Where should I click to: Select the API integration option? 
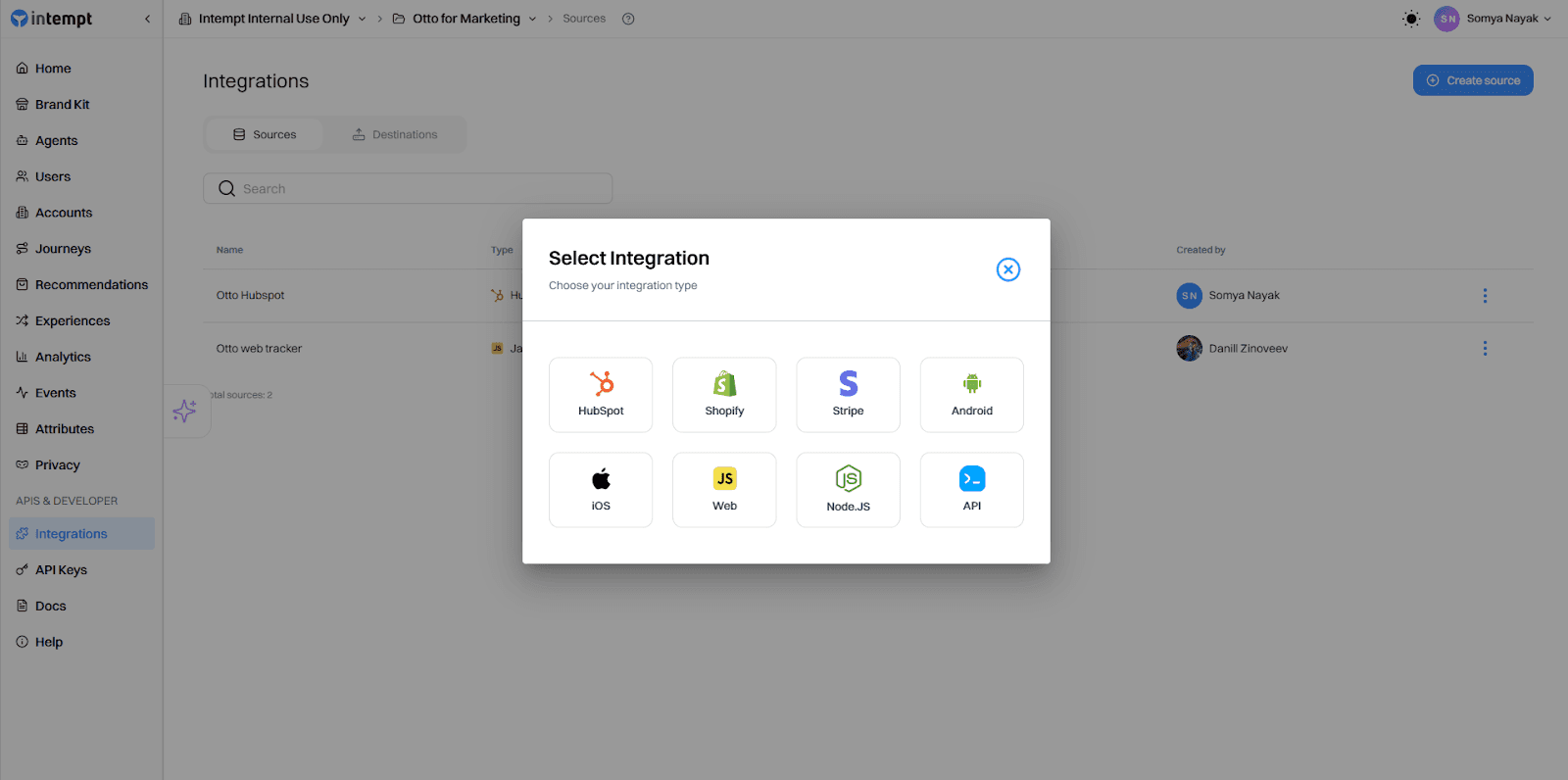pyautogui.click(x=971, y=490)
